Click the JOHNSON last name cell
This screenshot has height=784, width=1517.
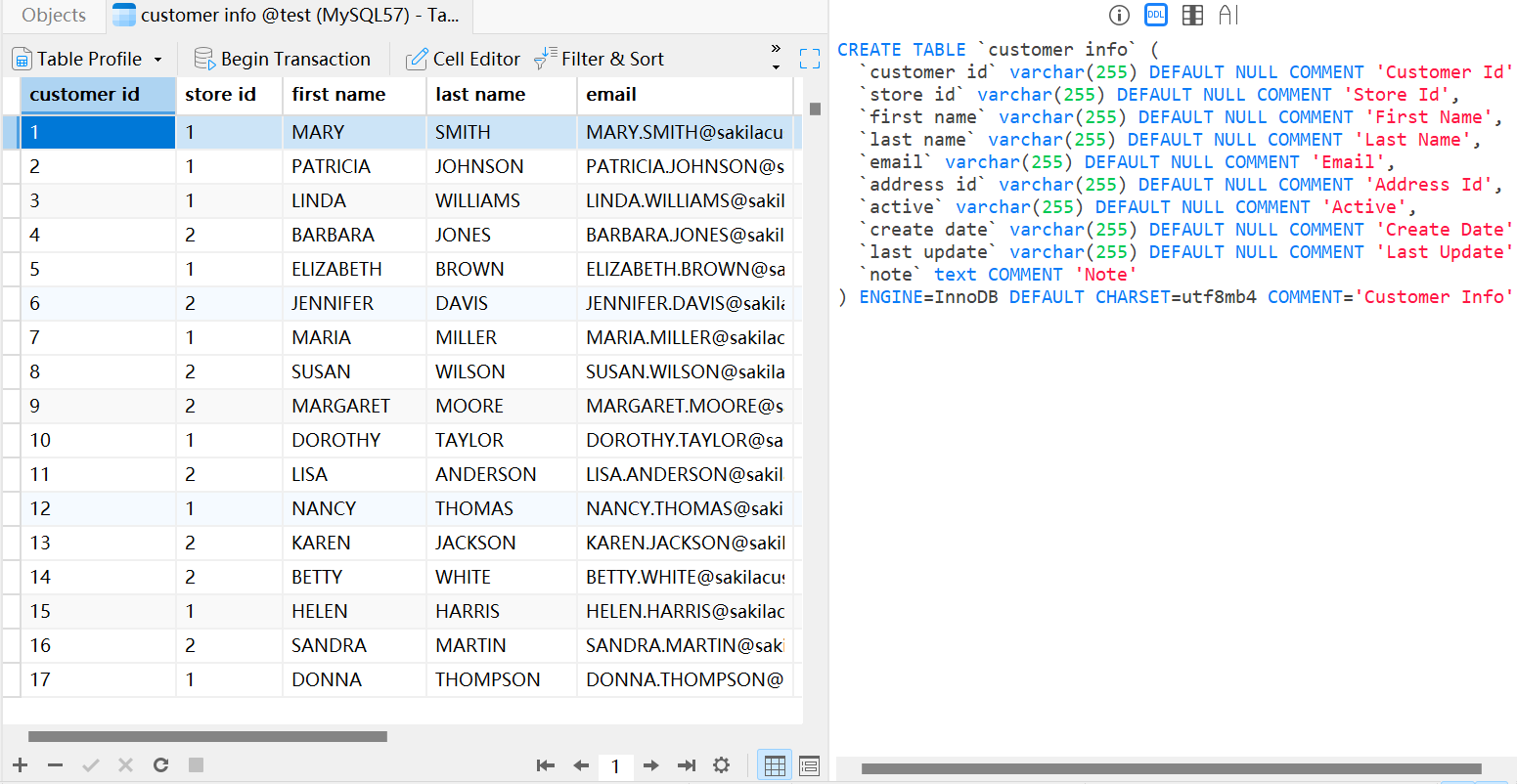(x=501, y=166)
